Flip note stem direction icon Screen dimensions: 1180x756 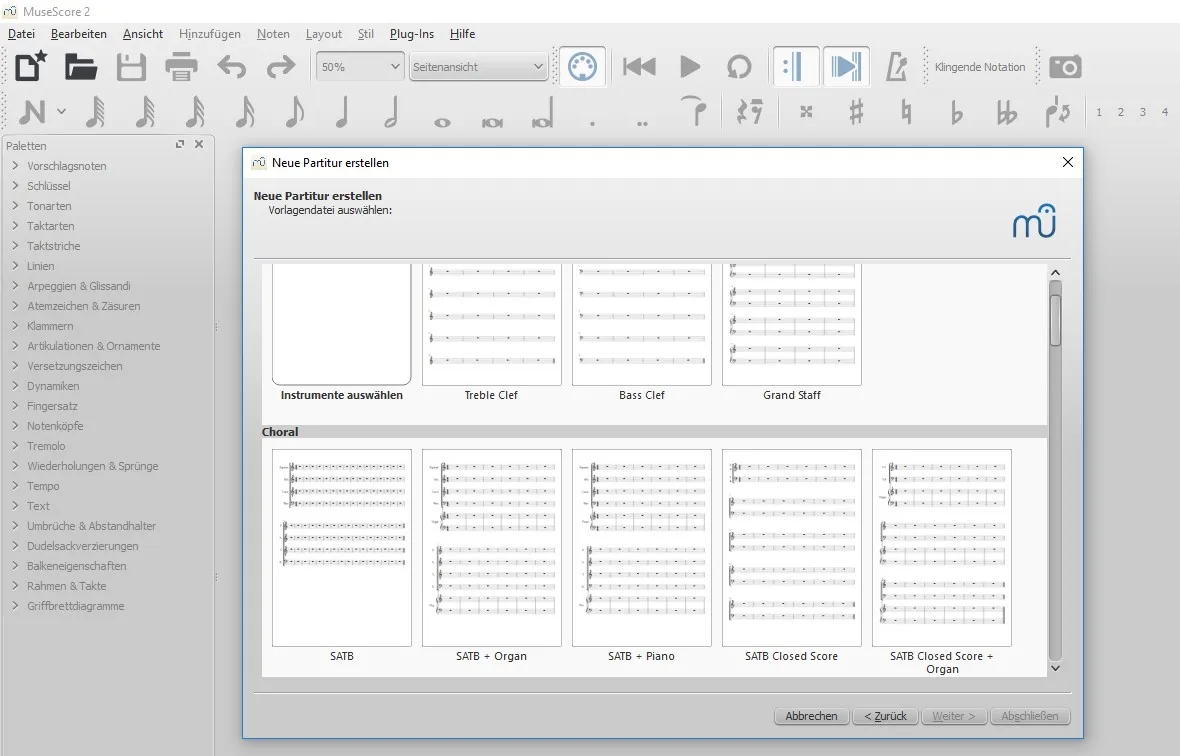click(1057, 112)
